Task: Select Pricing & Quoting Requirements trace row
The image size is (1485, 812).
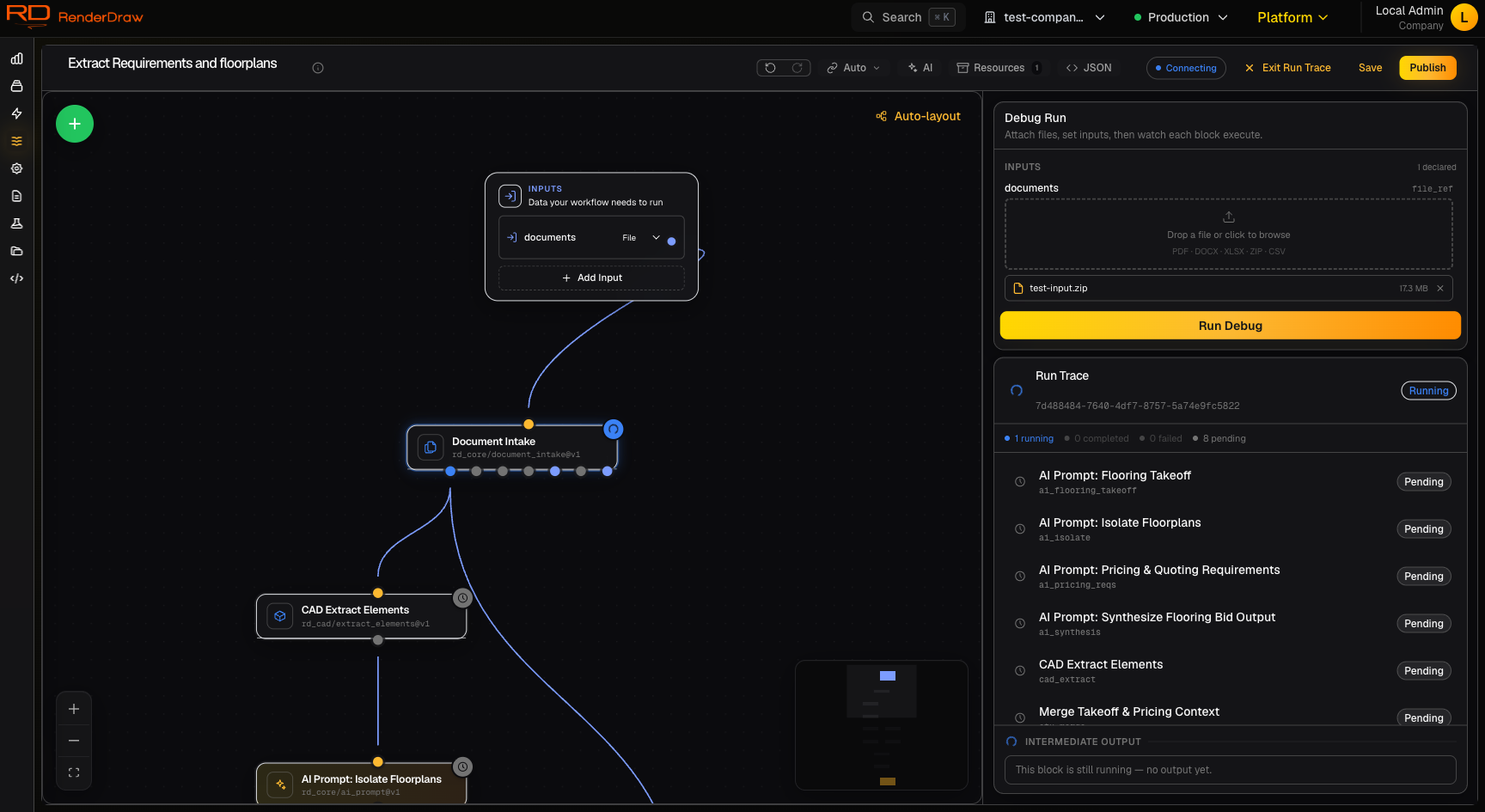Action: pos(1230,577)
